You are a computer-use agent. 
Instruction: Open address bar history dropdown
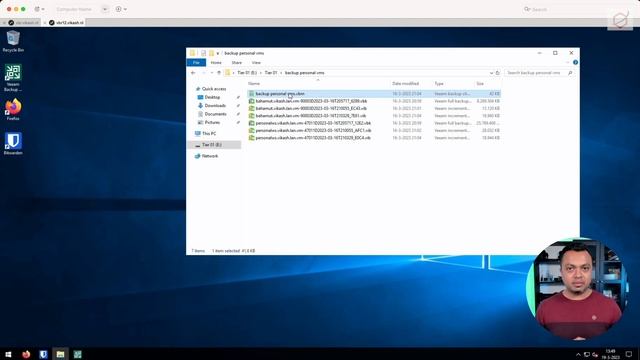click(491, 73)
